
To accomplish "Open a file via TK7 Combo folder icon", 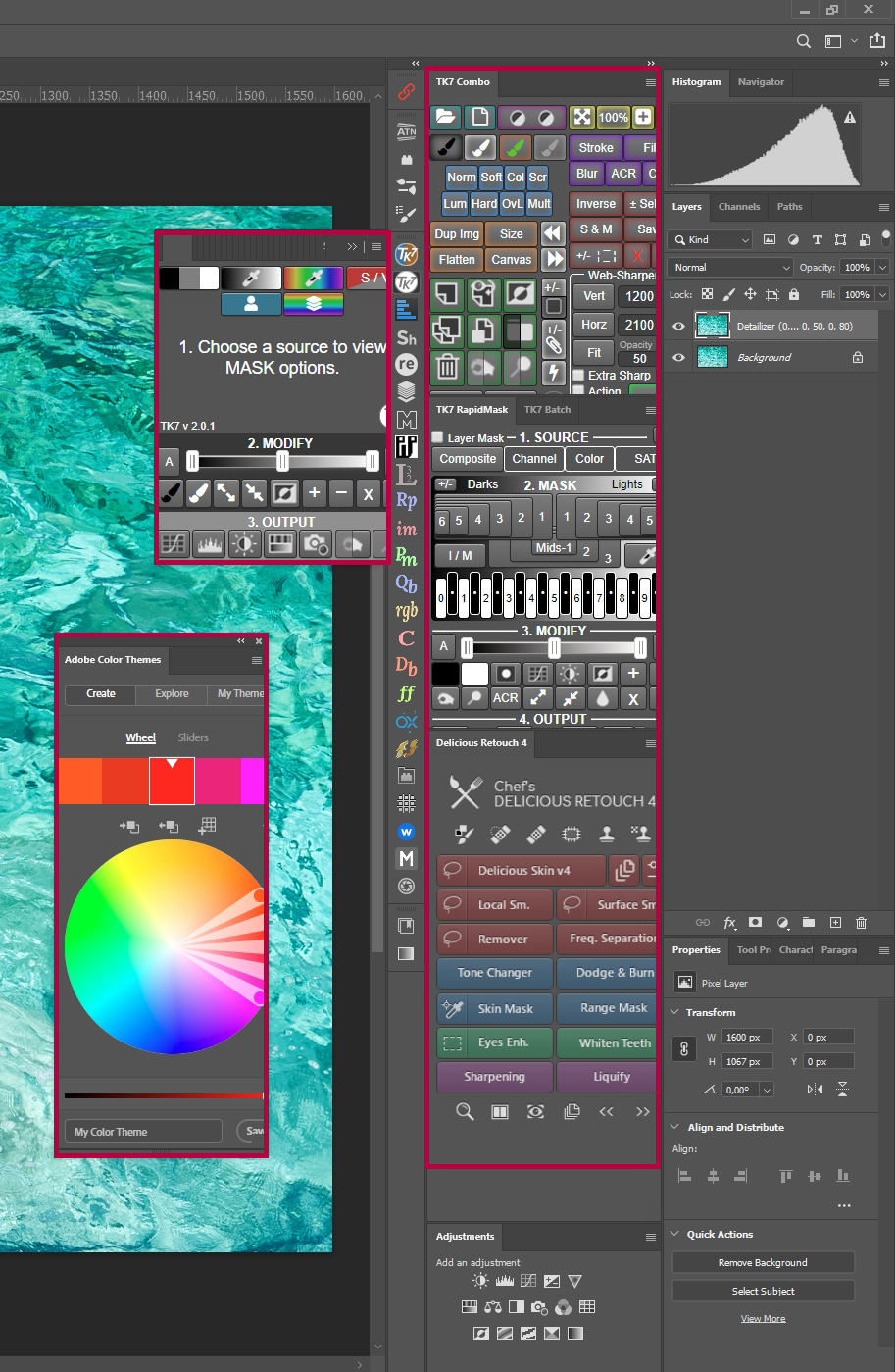I will click(445, 117).
